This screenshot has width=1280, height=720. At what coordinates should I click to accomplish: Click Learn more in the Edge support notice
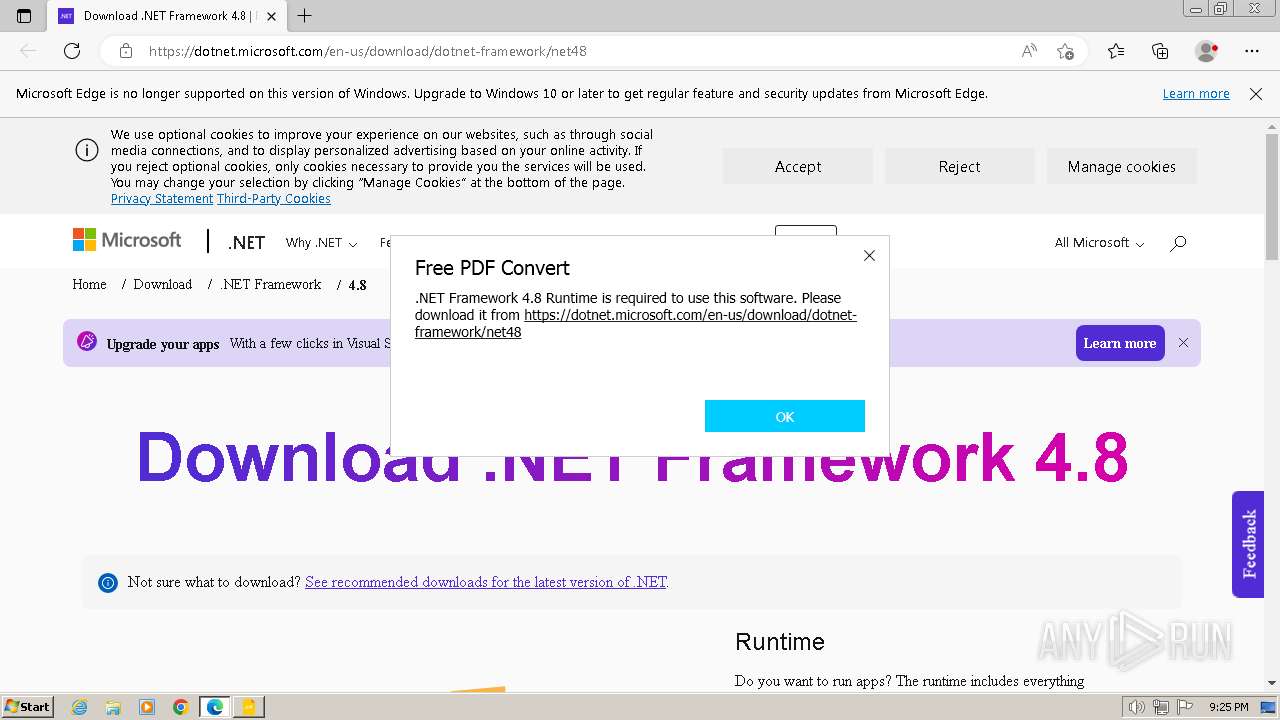[x=1196, y=93]
